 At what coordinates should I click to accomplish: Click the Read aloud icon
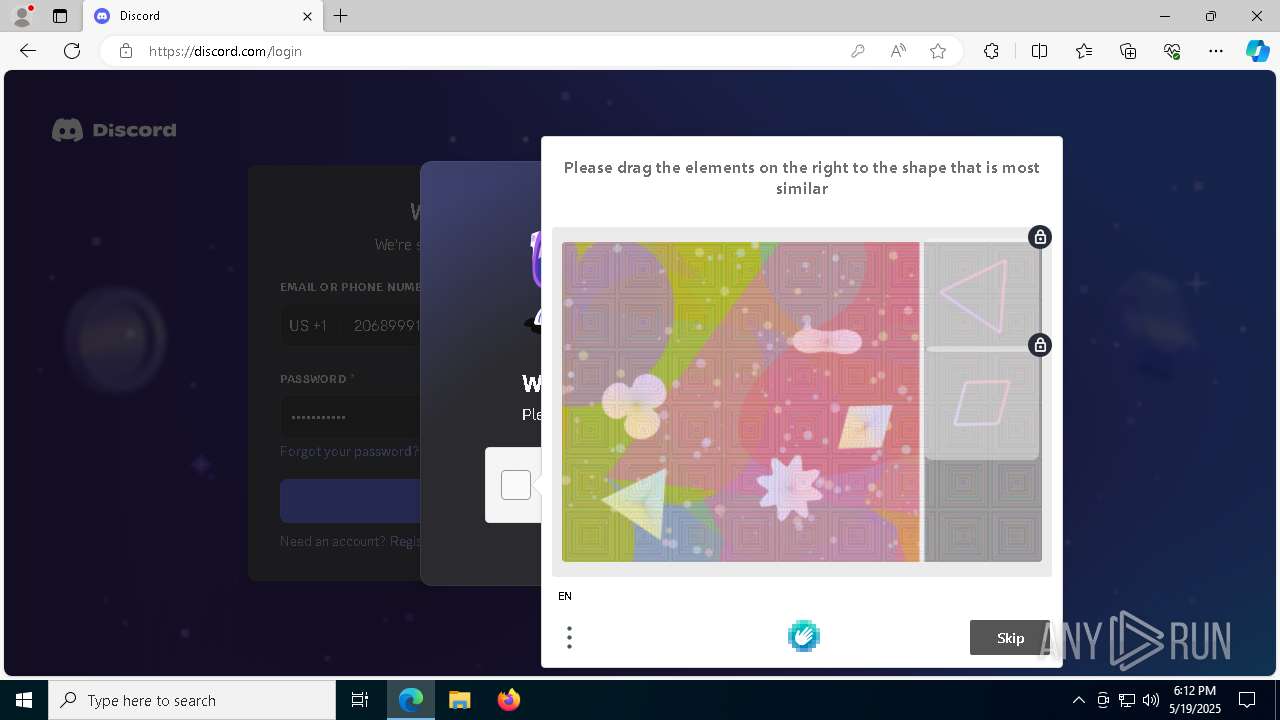coord(898,51)
